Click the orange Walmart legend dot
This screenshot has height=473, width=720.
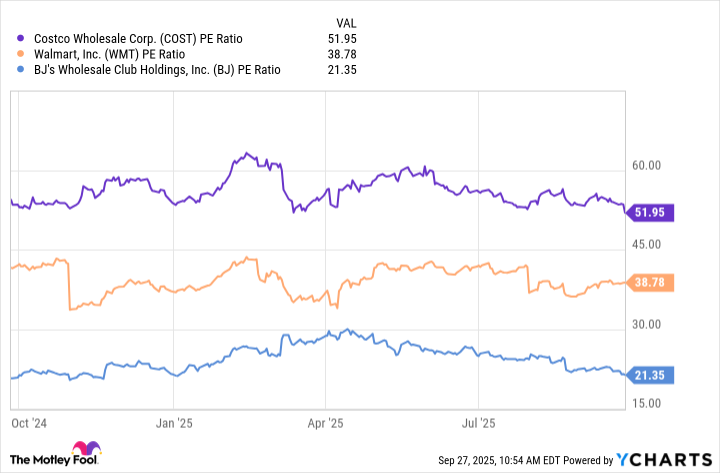pos(22,54)
